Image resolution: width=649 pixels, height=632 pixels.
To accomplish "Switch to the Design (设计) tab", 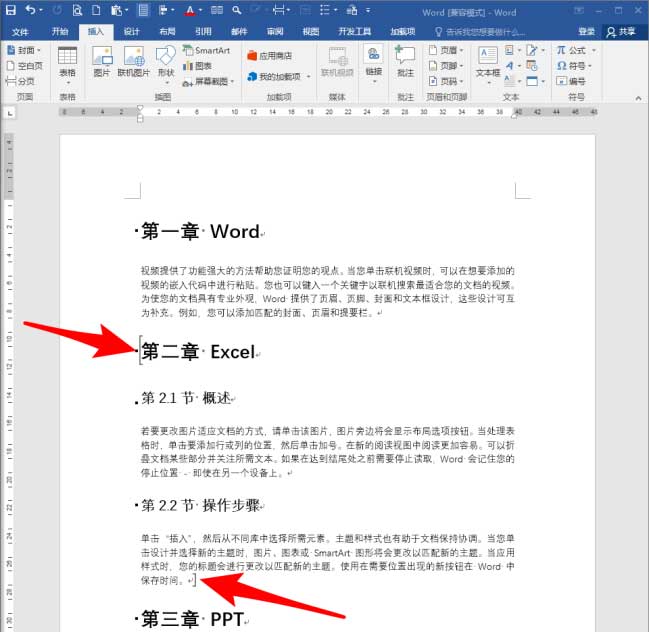I will pos(132,31).
